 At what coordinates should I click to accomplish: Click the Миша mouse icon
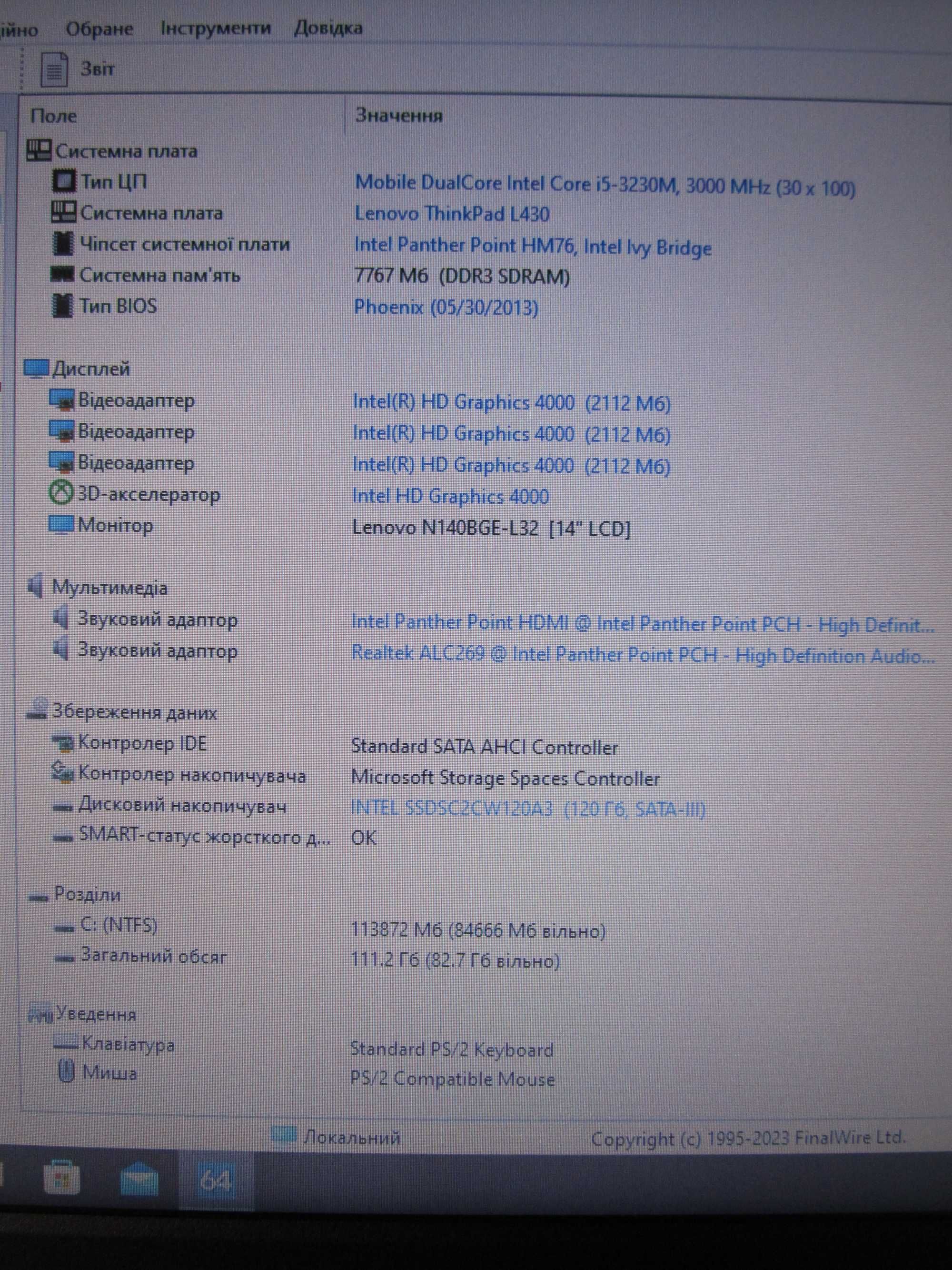(67, 1071)
